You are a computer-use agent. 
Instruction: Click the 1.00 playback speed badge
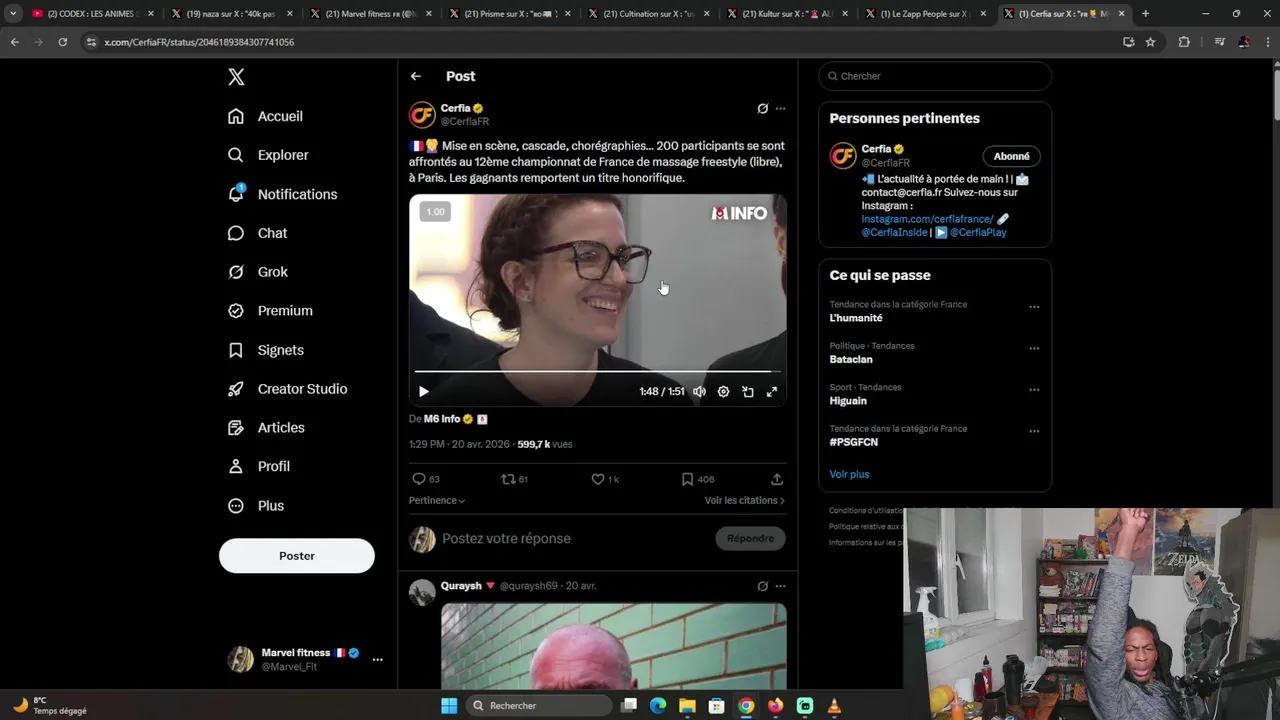pos(435,212)
